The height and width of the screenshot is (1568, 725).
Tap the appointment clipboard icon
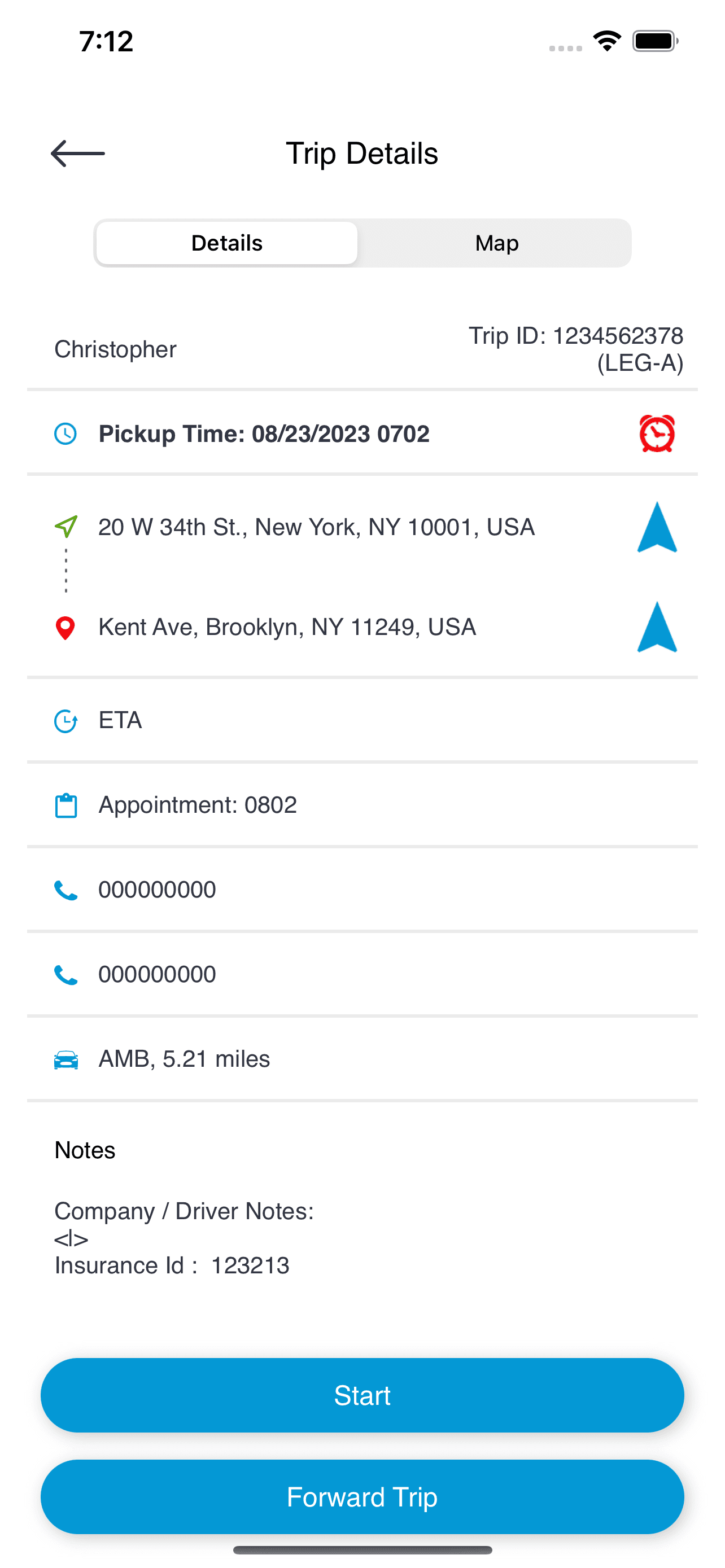tap(65, 806)
